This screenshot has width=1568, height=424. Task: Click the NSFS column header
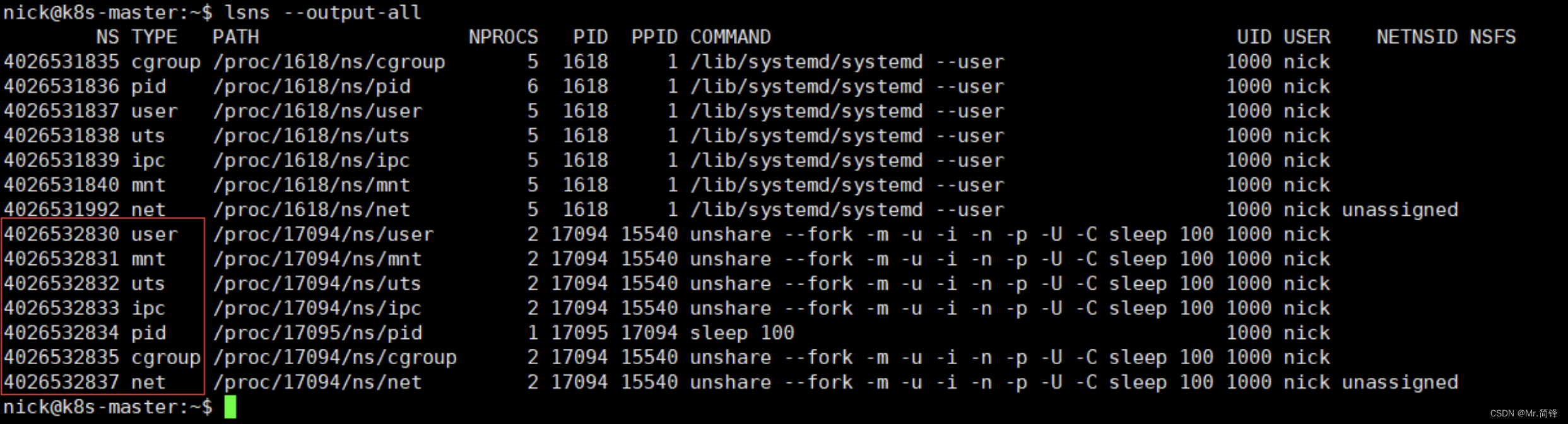click(x=1493, y=37)
